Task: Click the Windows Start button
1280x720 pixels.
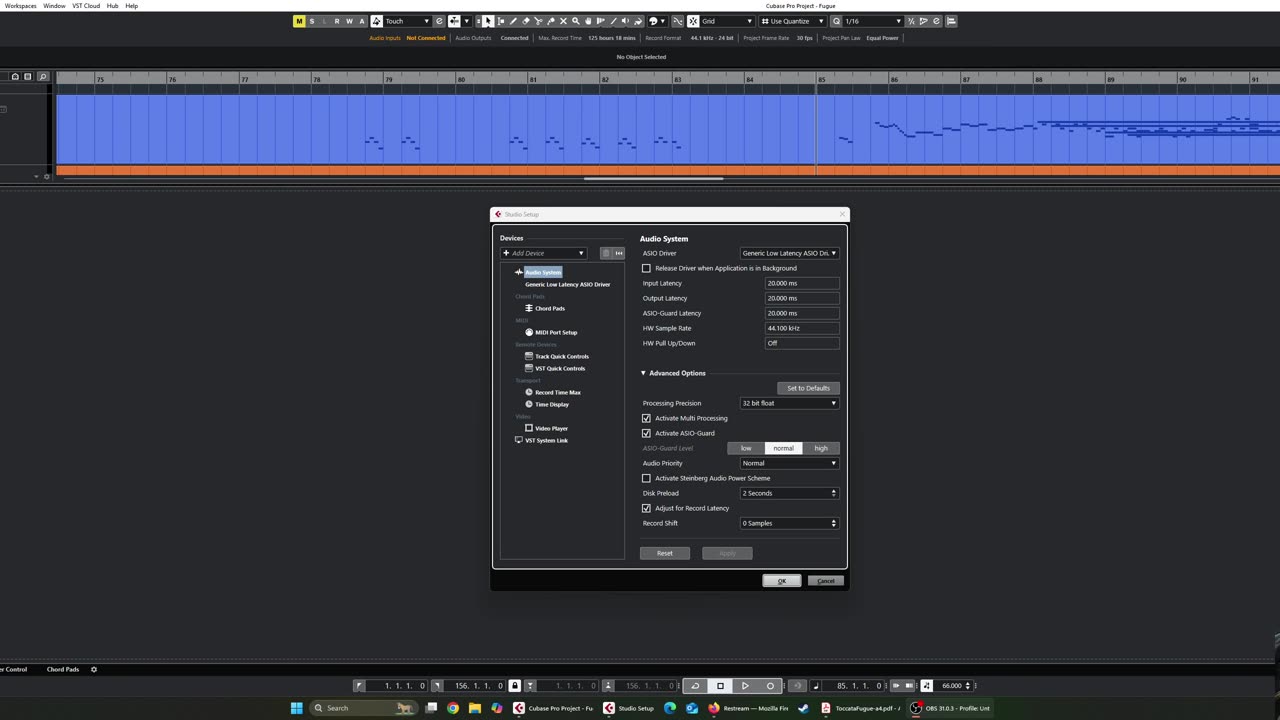Action: click(x=296, y=708)
